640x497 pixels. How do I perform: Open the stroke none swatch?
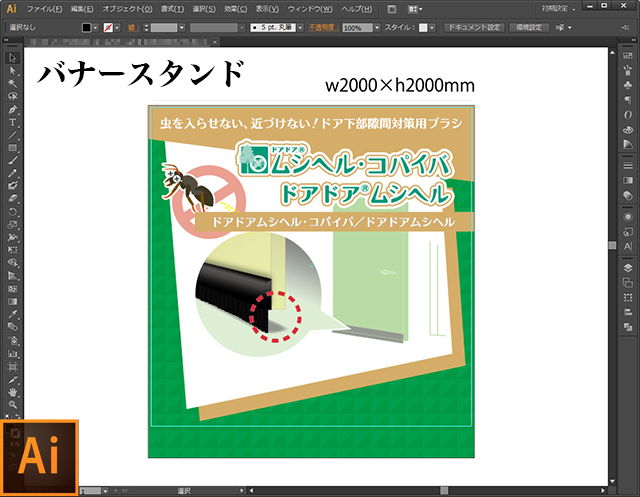point(108,27)
